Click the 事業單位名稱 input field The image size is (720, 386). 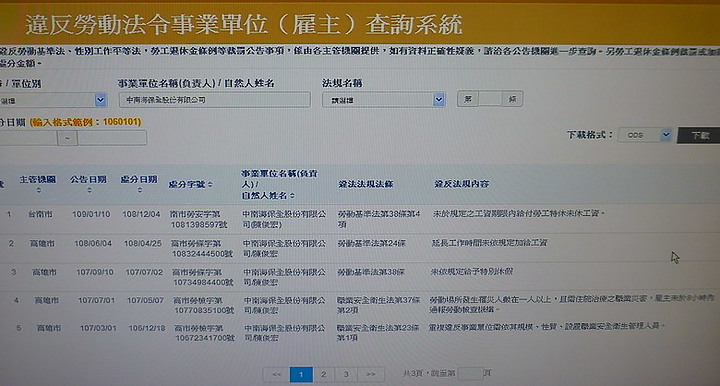point(214,100)
